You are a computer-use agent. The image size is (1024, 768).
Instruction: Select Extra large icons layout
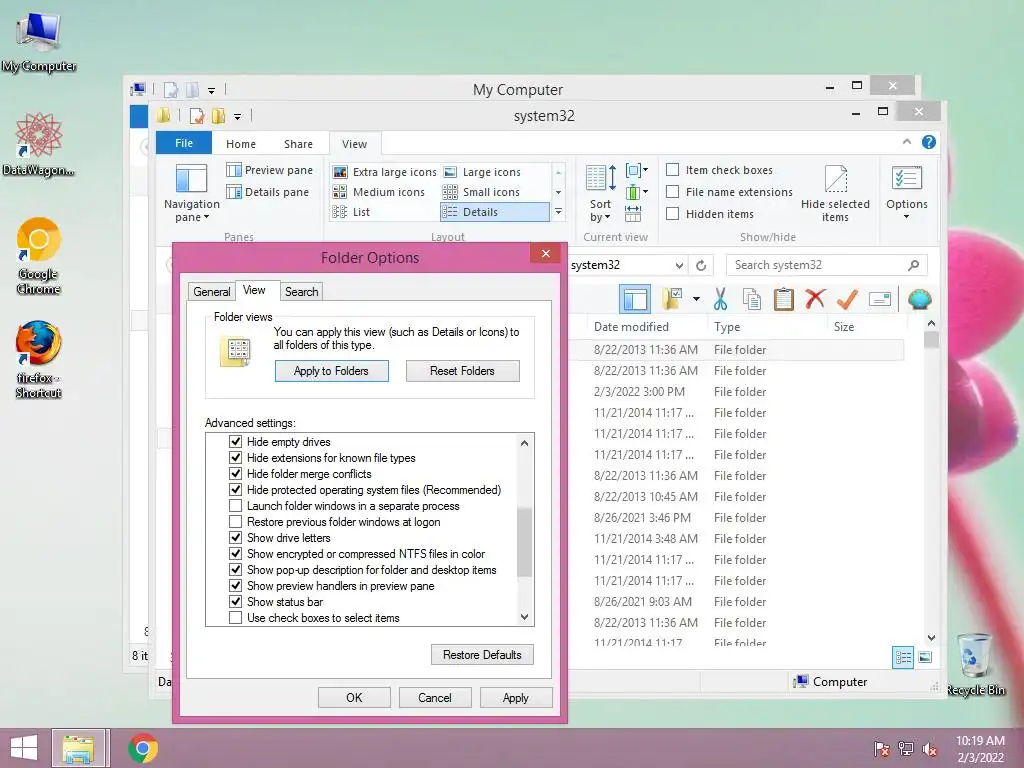(x=385, y=172)
